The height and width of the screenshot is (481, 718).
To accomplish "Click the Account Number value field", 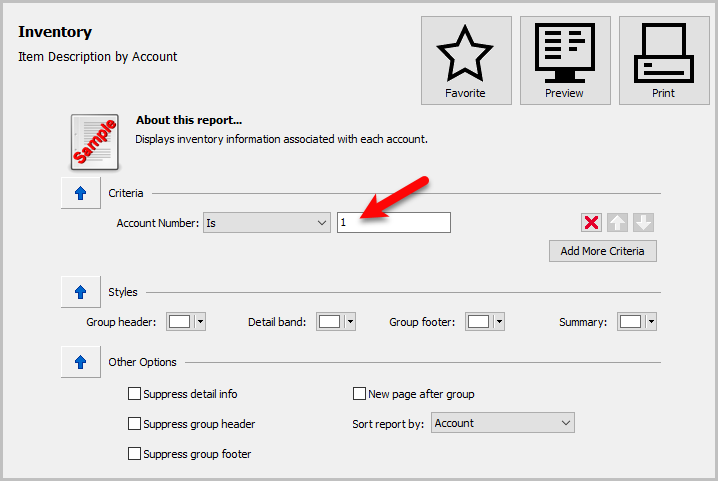I will pos(394,223).
